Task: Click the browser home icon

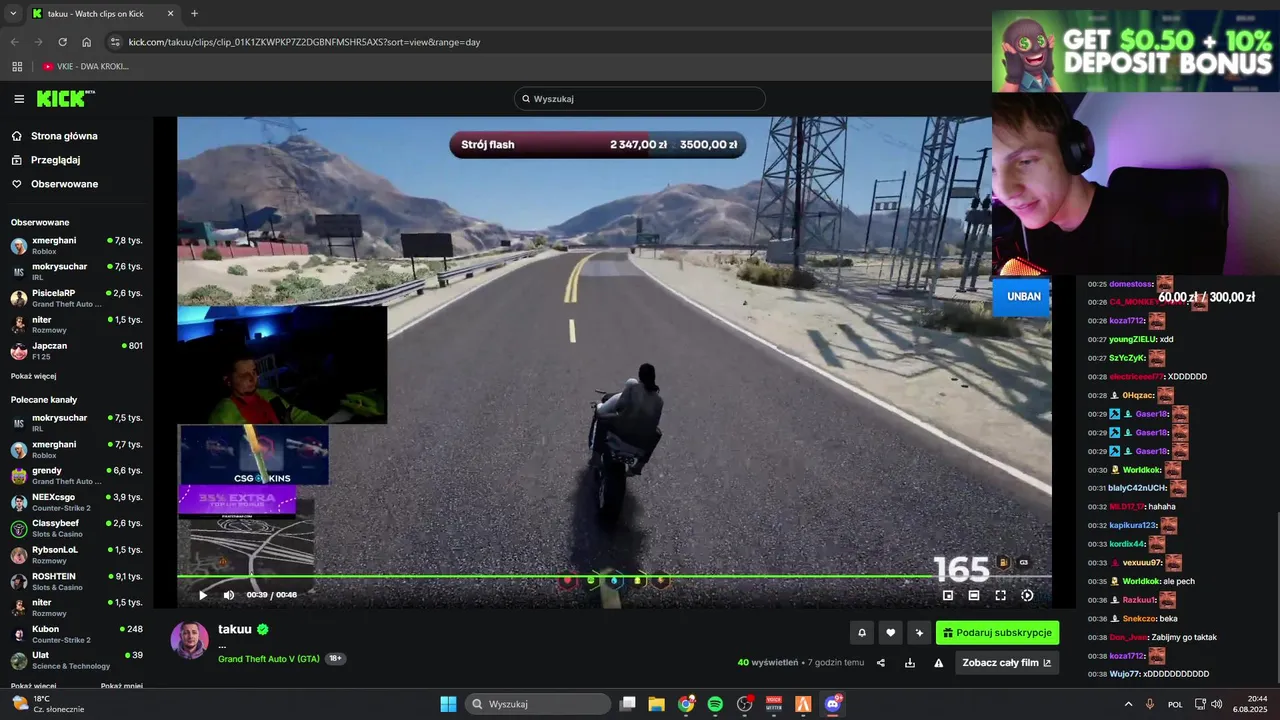Action: (x=86, y=42)
